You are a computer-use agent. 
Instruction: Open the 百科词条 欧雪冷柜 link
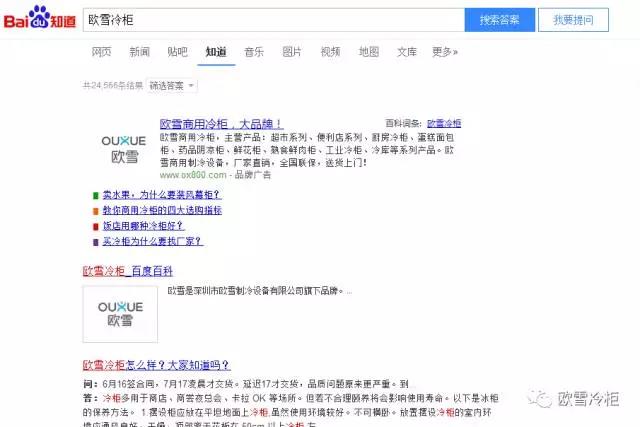(x=444, y=123)
